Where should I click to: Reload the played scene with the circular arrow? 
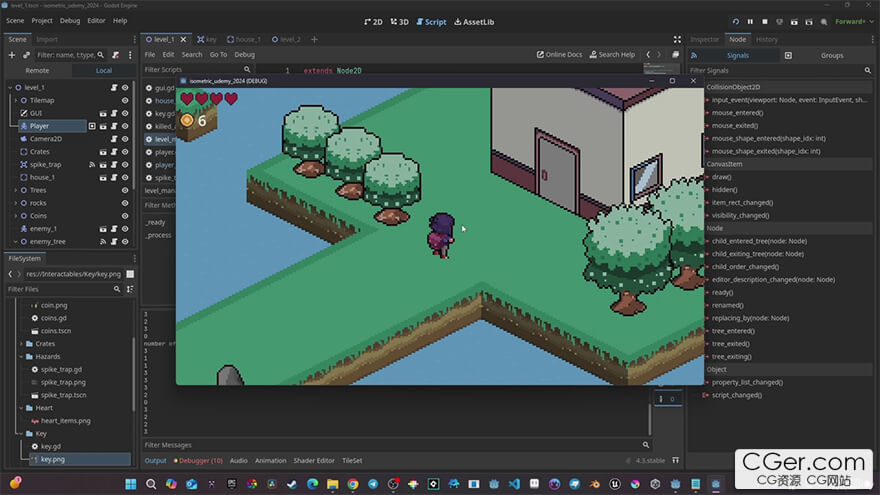coord(735,22)
